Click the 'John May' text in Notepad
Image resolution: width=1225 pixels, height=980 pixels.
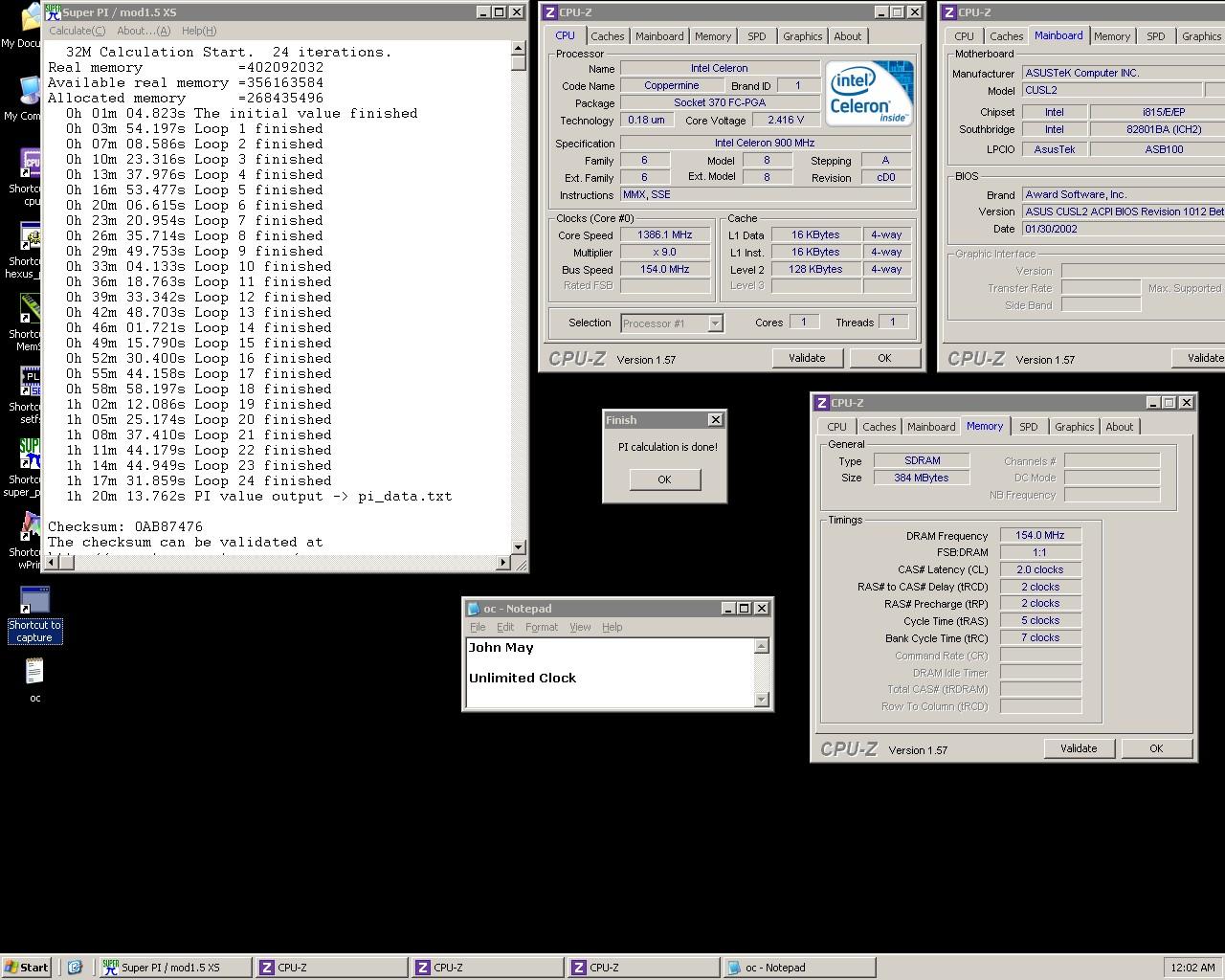click(x=501, y=648)
